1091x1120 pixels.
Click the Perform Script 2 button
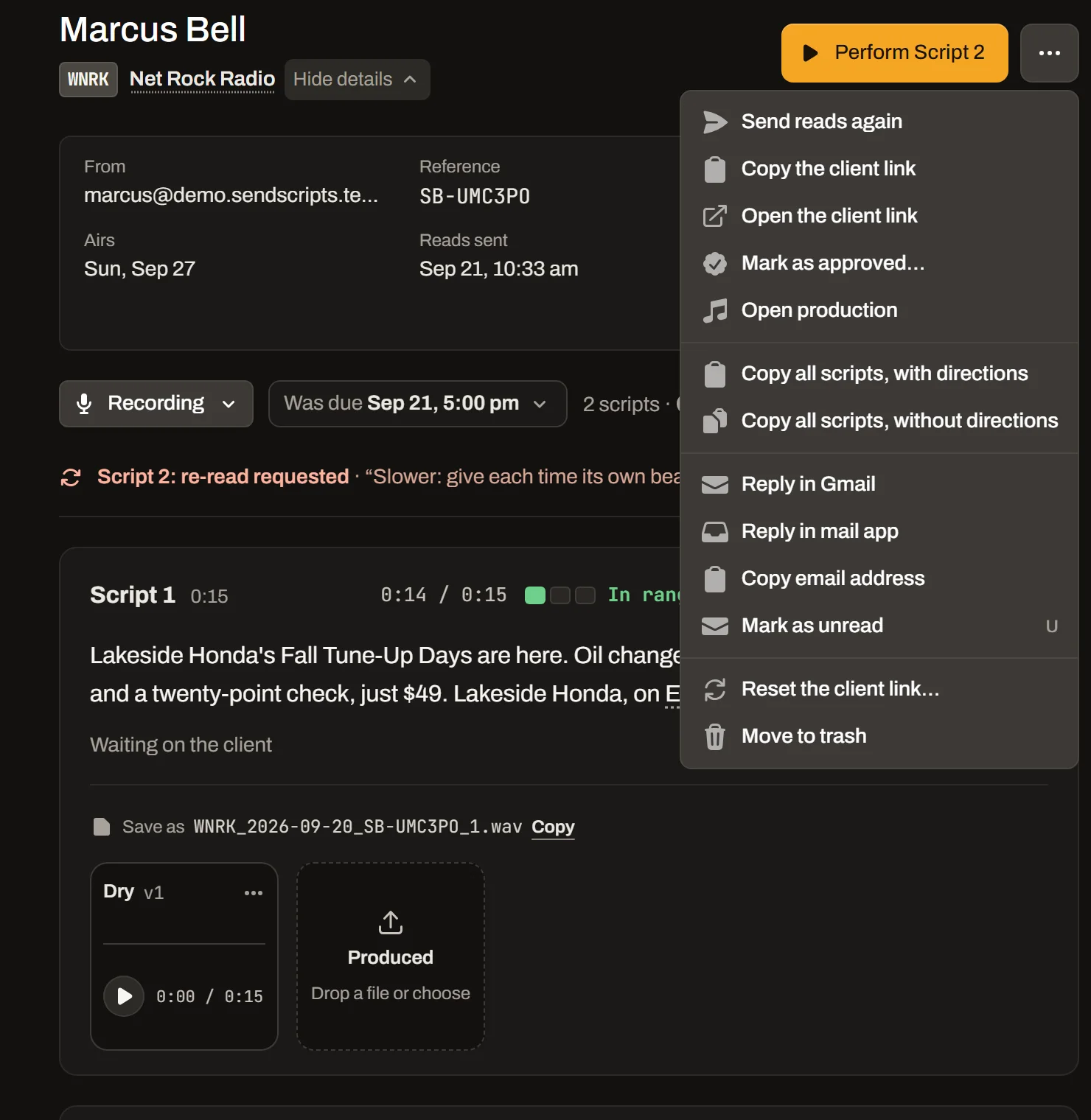click(894, 53)
